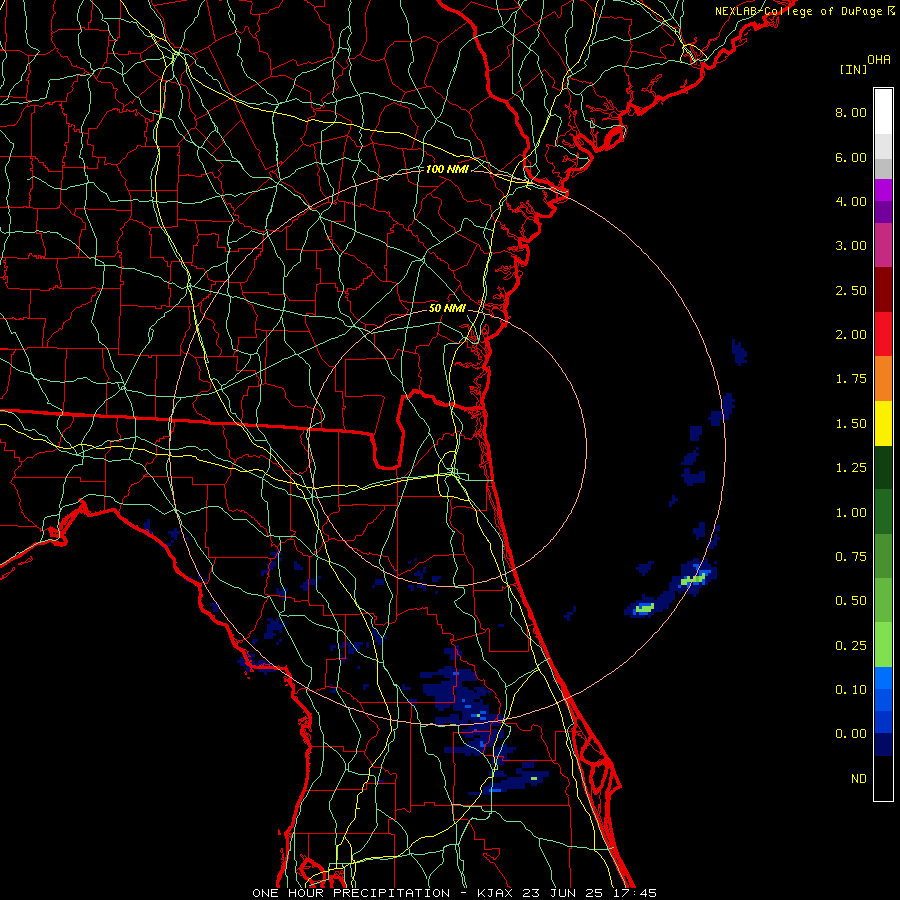The image size is (900, 900).
Task: Click the KJAX station identifier
Action: (495, 893)
